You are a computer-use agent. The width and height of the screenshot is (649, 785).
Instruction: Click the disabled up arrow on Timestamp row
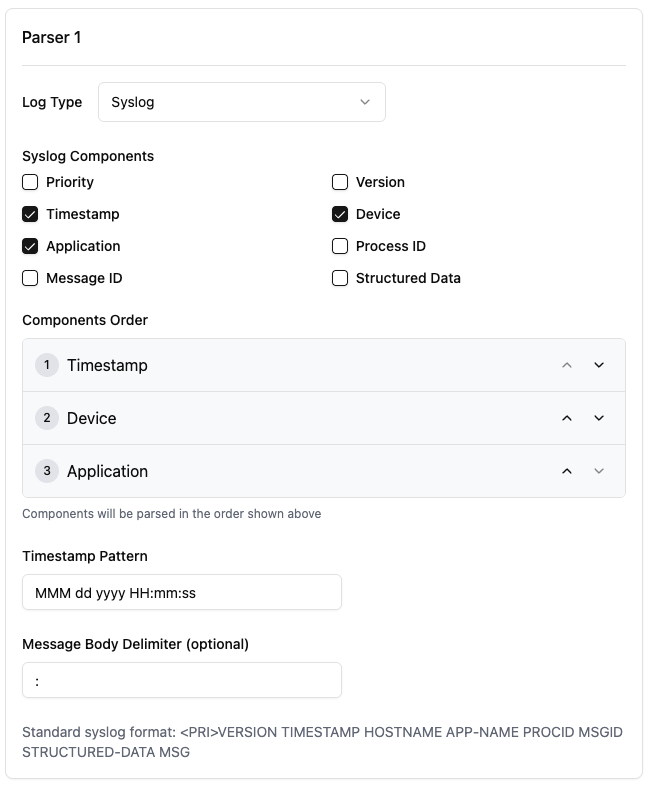click(567, 365)
